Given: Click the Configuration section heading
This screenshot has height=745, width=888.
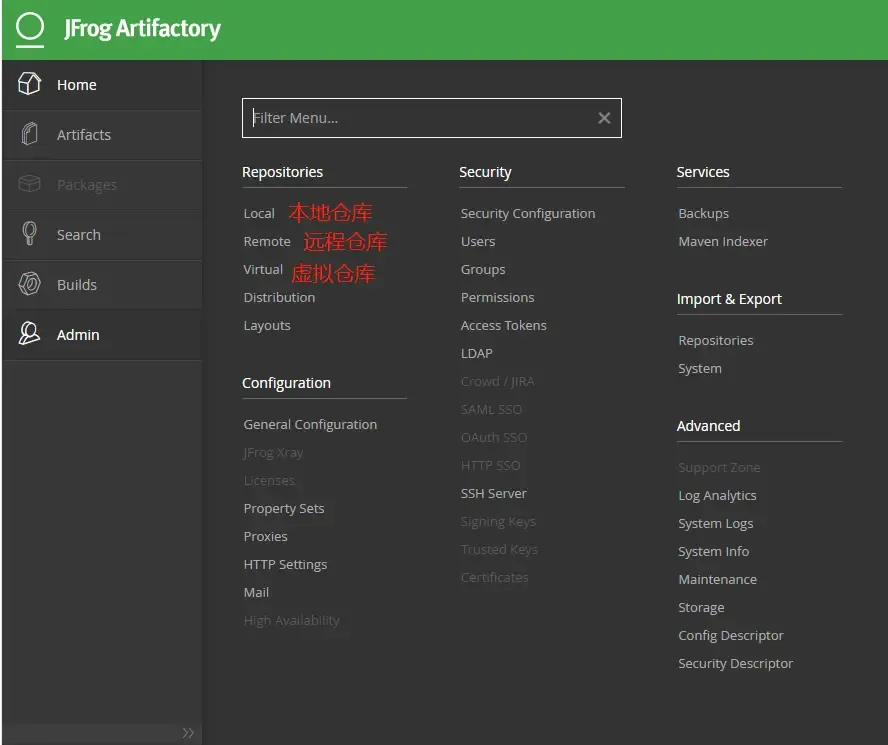Looking at the screenshot, I should pos(287,384).
